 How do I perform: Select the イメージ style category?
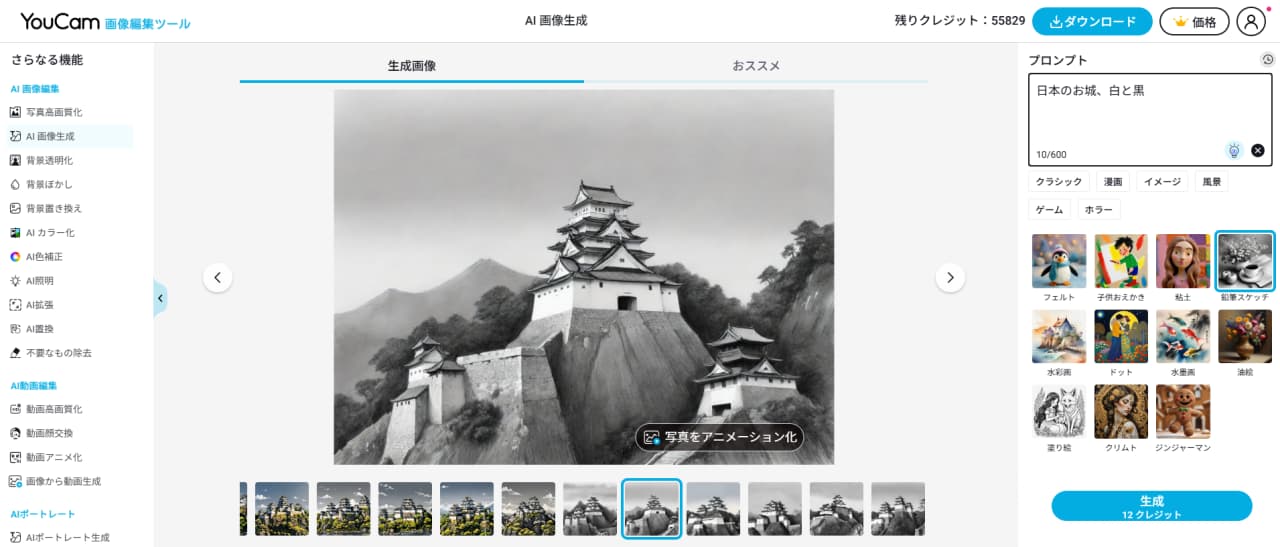[1162, 182]
